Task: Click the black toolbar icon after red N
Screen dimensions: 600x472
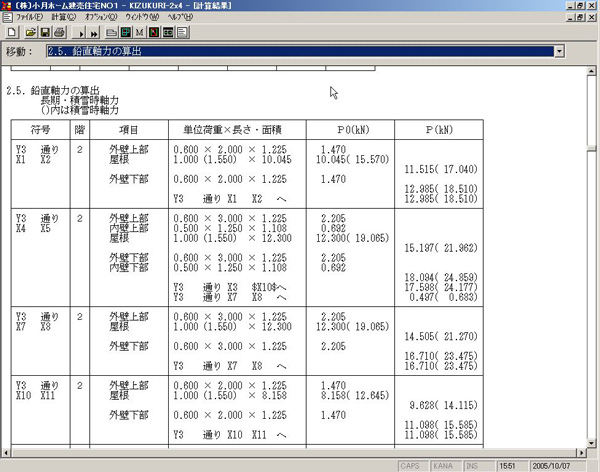Action: coord(168,33)
